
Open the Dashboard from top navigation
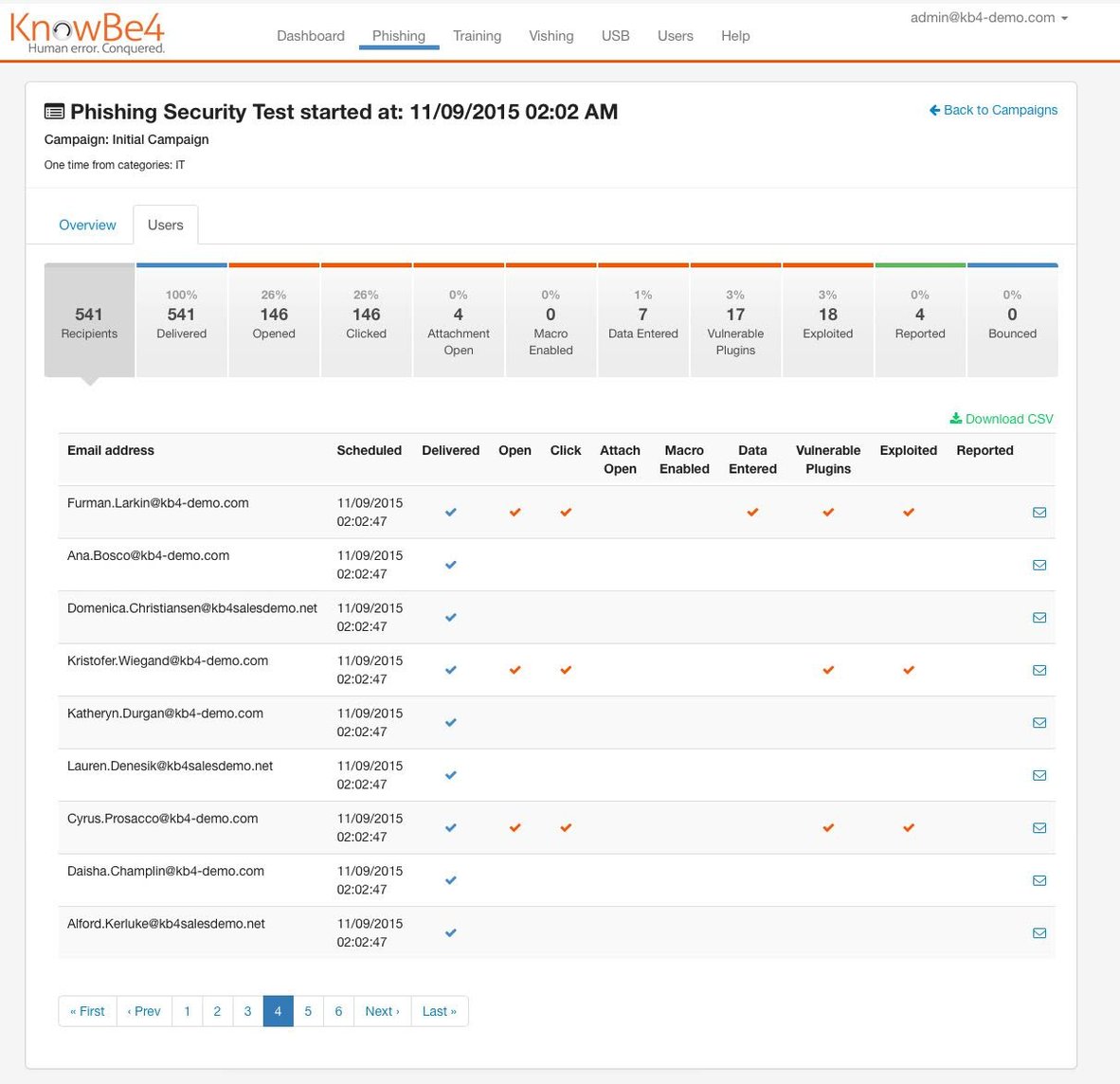(311, 36)
